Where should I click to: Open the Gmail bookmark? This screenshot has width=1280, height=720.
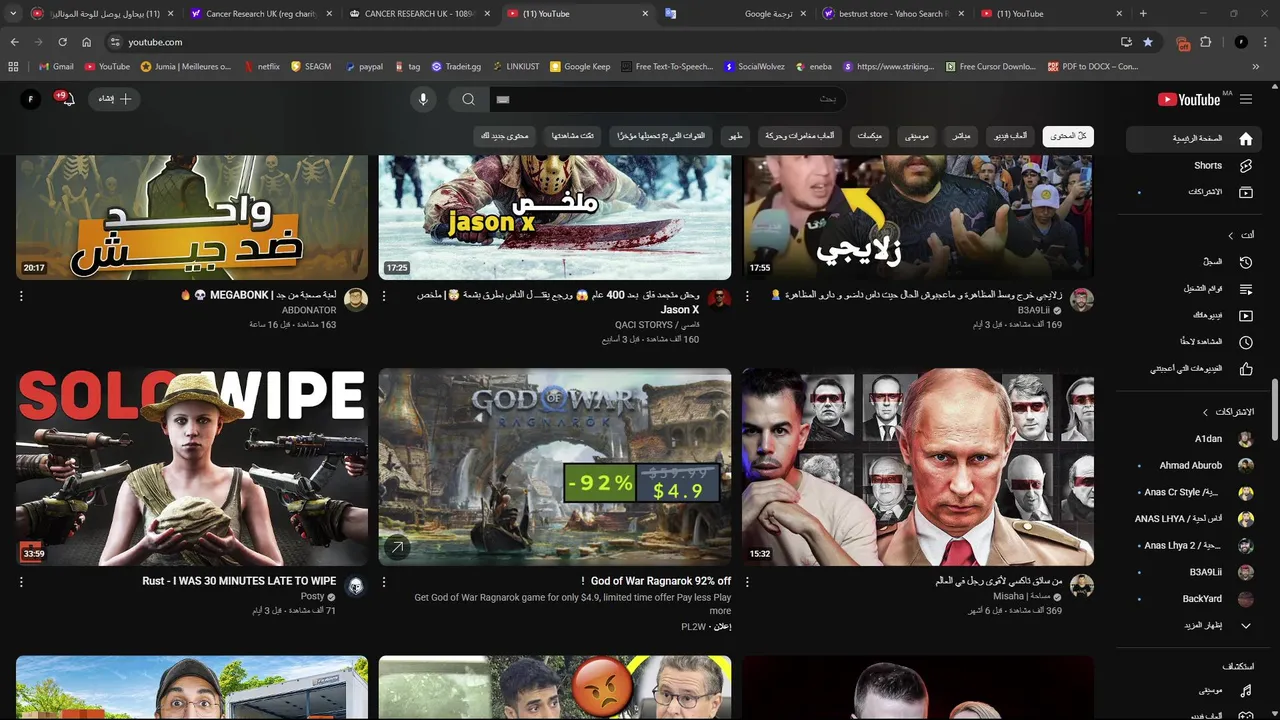pyautogui.click(x=56, y=67)
